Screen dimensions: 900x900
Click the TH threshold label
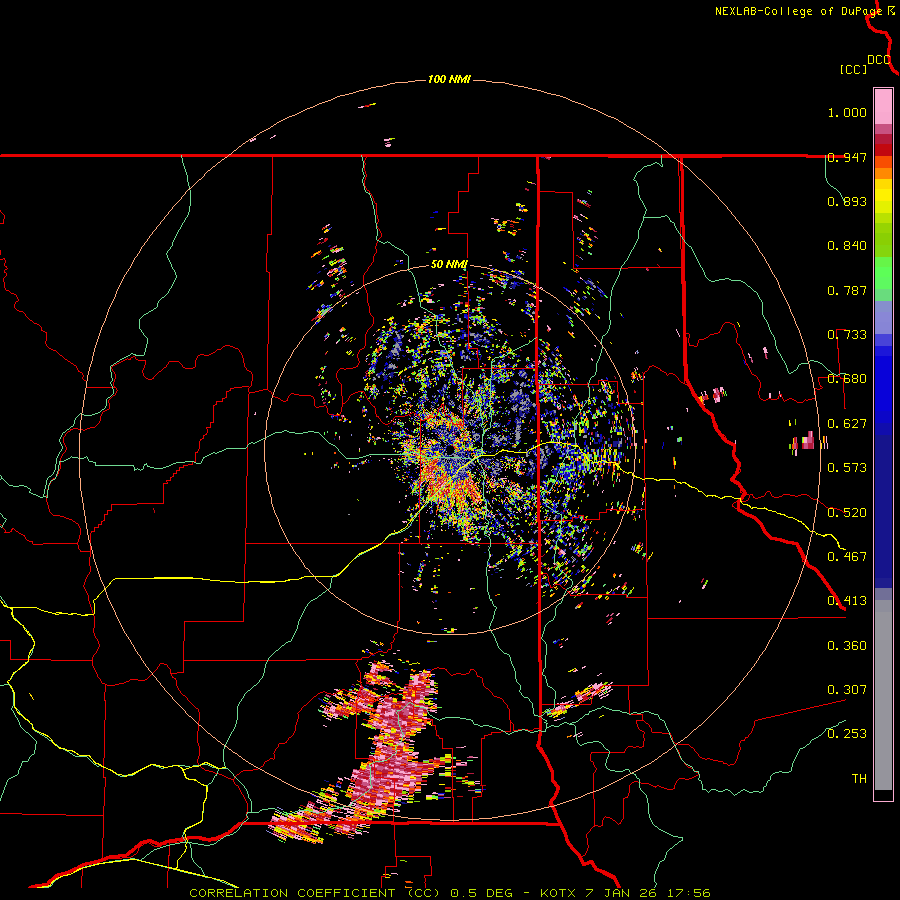point(859,779)
